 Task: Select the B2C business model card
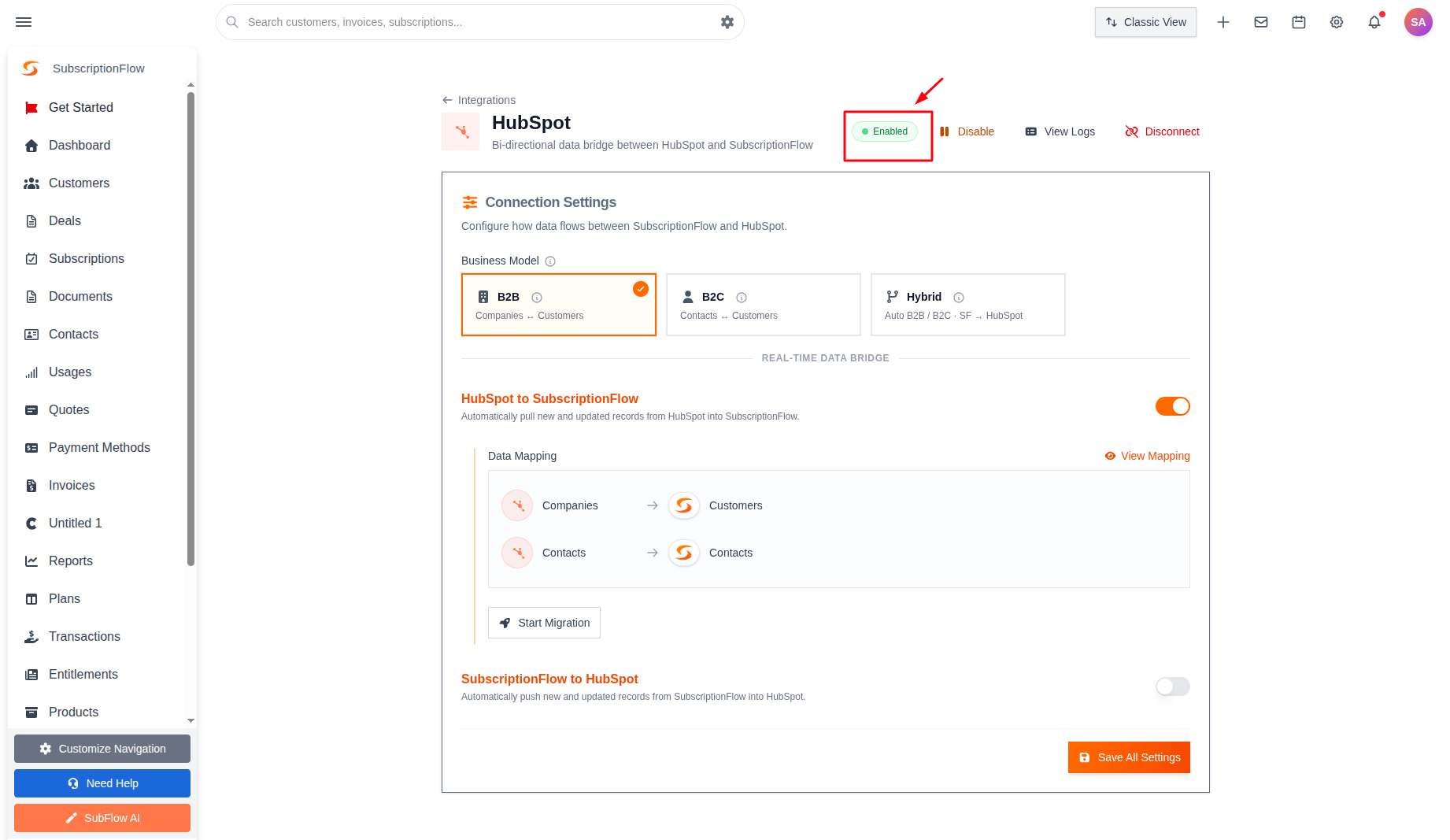coord(764,305)
